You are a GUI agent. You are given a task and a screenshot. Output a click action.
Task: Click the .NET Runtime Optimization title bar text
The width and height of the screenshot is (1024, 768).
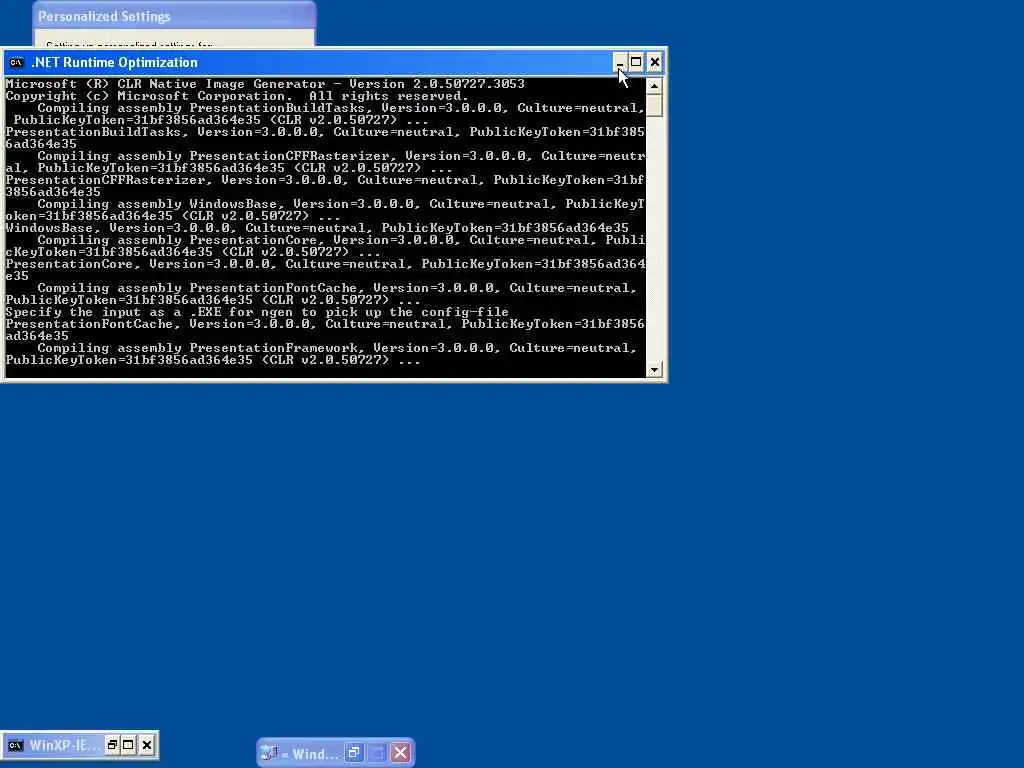[114, 63]
